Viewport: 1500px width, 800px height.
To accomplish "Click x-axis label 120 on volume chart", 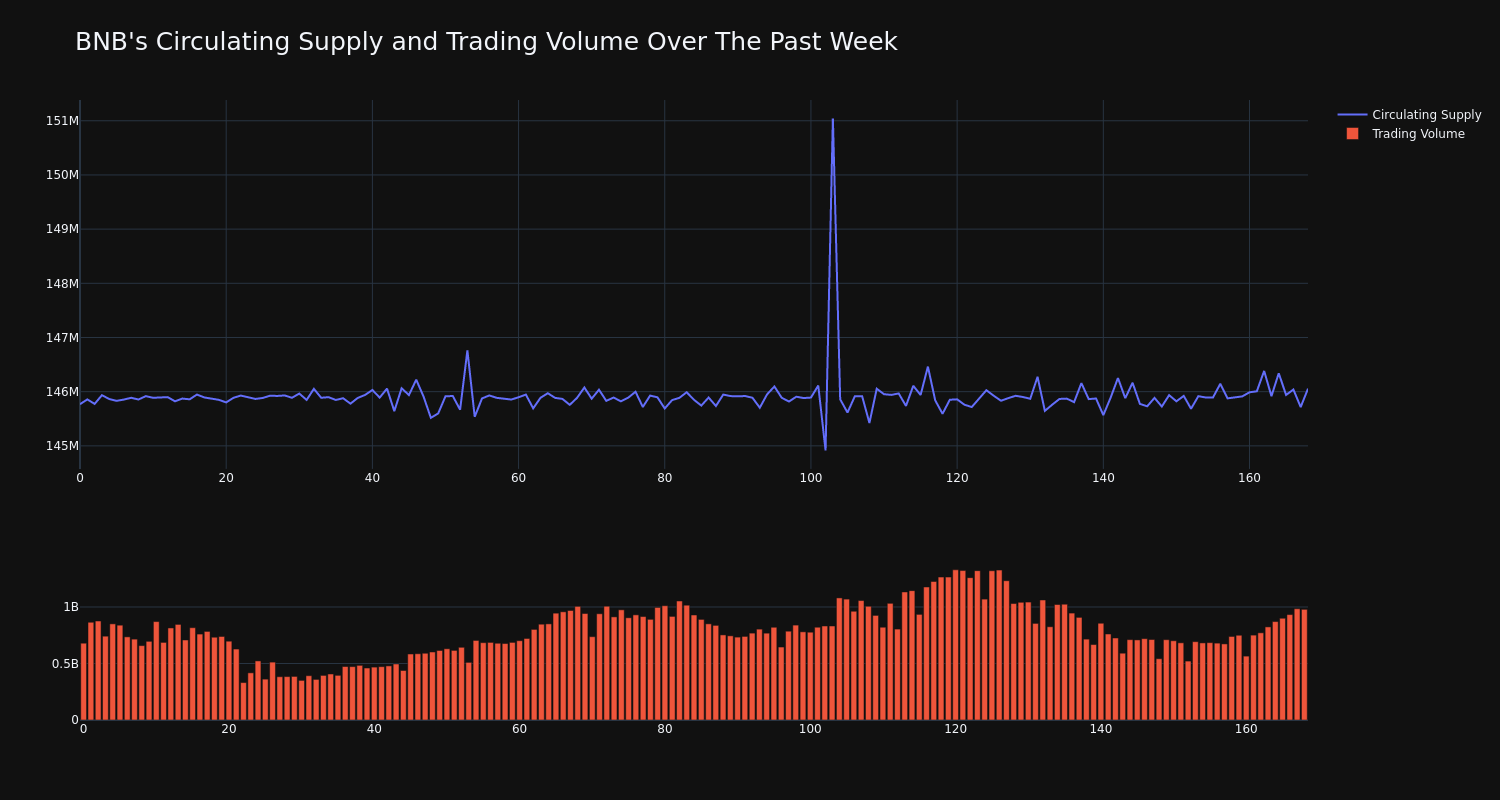I will point(956,729).
